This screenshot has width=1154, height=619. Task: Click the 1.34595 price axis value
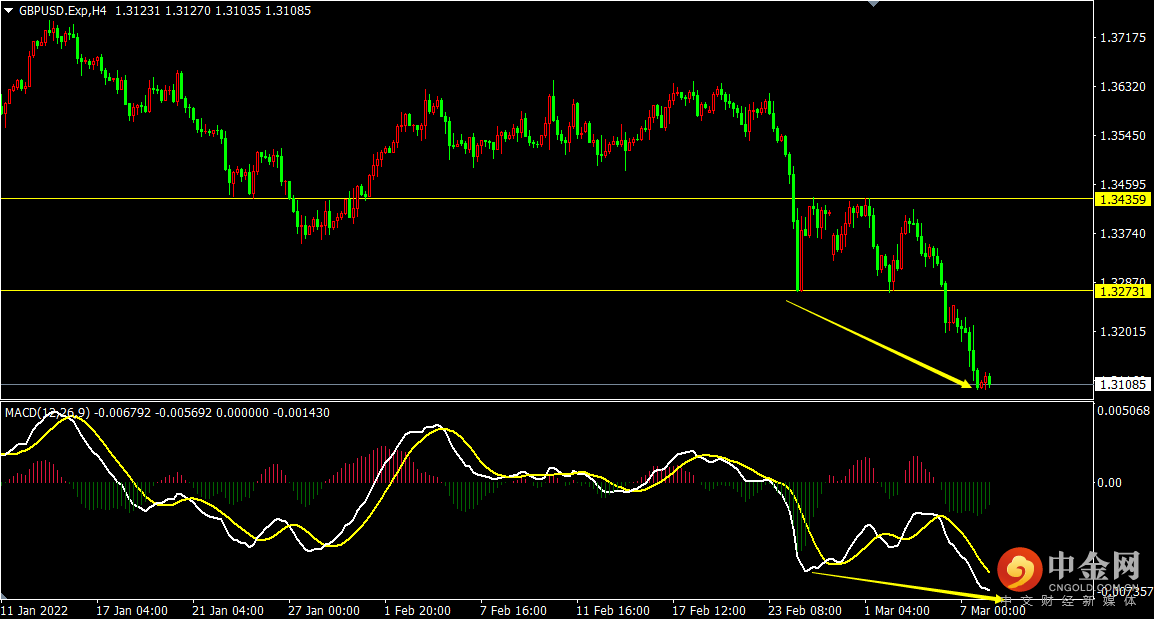(1123, 185)
